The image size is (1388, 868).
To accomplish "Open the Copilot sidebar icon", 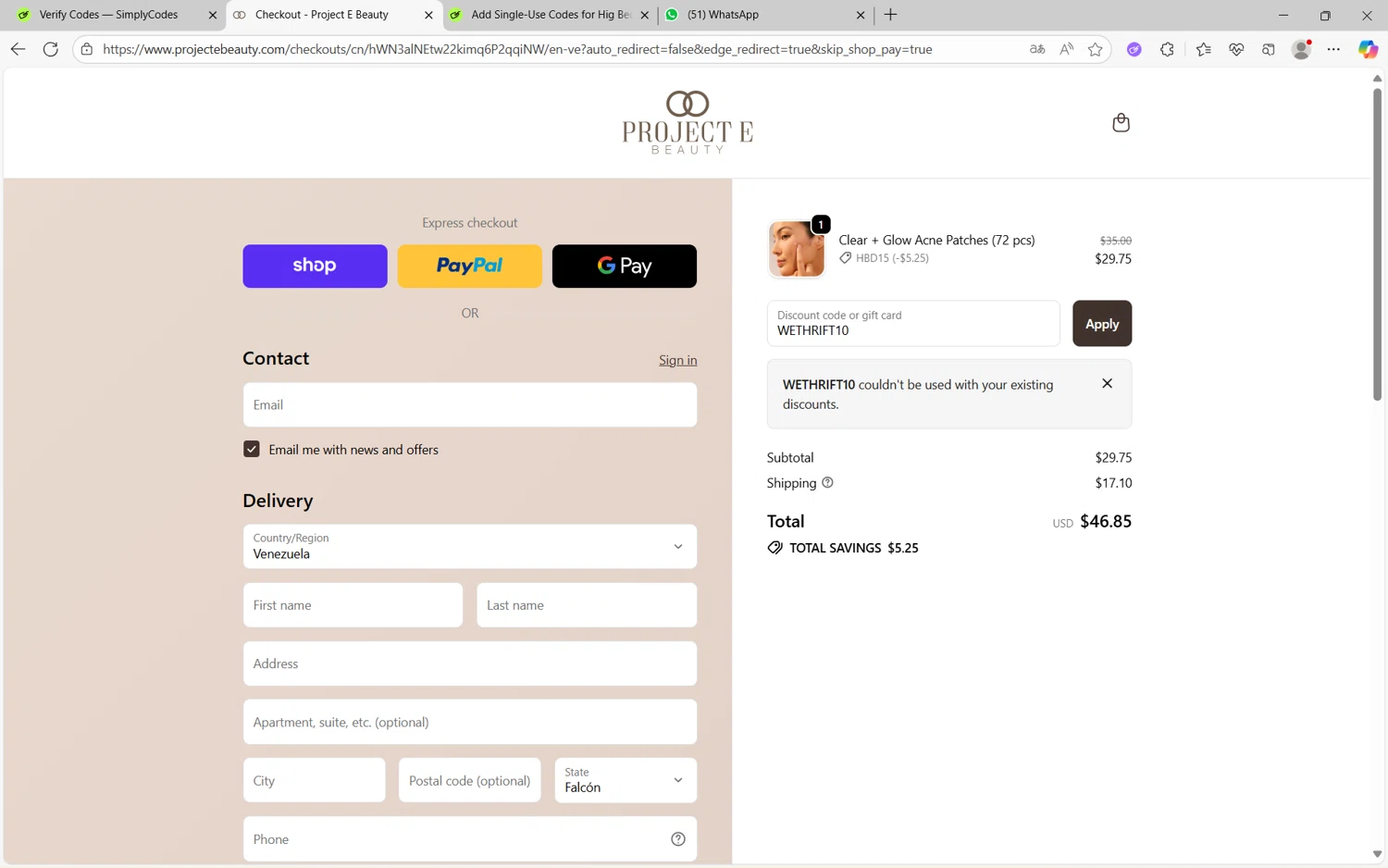I will tap(1368, 49).
